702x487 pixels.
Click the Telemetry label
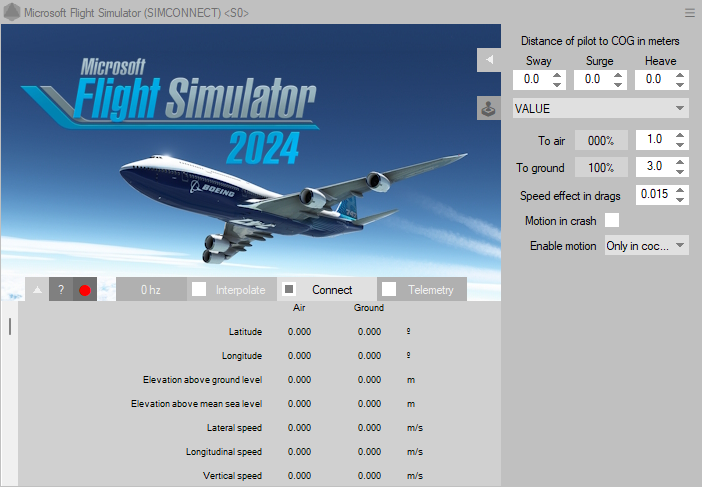(431, 290)
